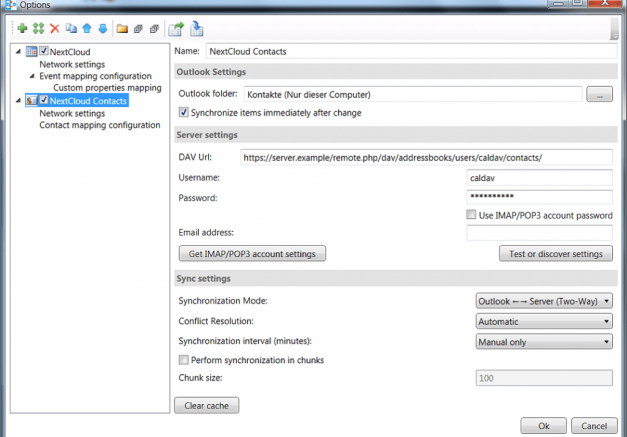Uncheck the NextCloud Contacts profile checkbox

(44, 100)
